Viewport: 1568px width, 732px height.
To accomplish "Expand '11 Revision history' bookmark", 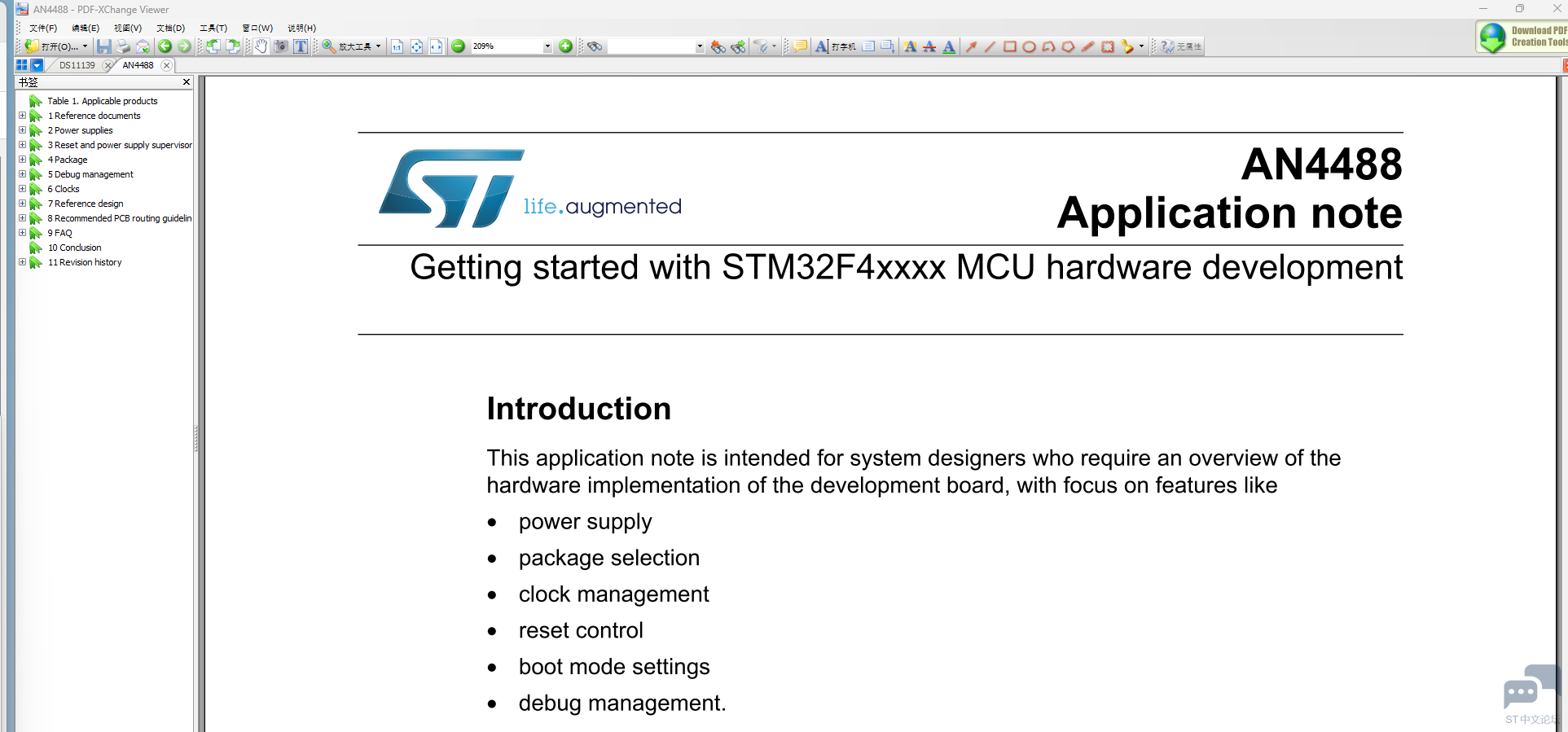I will (23, 262).
